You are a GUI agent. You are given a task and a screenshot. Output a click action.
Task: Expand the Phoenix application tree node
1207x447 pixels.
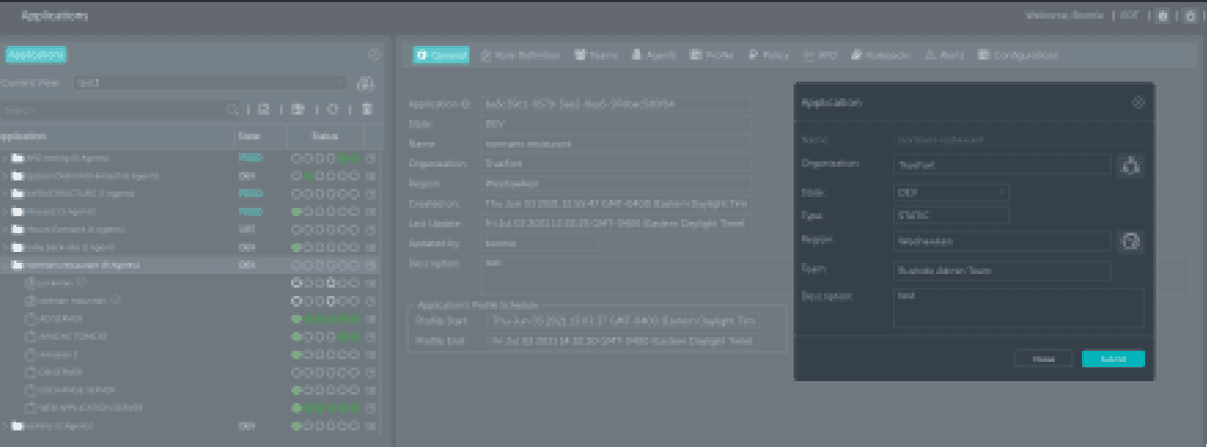(x=5, y=212)
